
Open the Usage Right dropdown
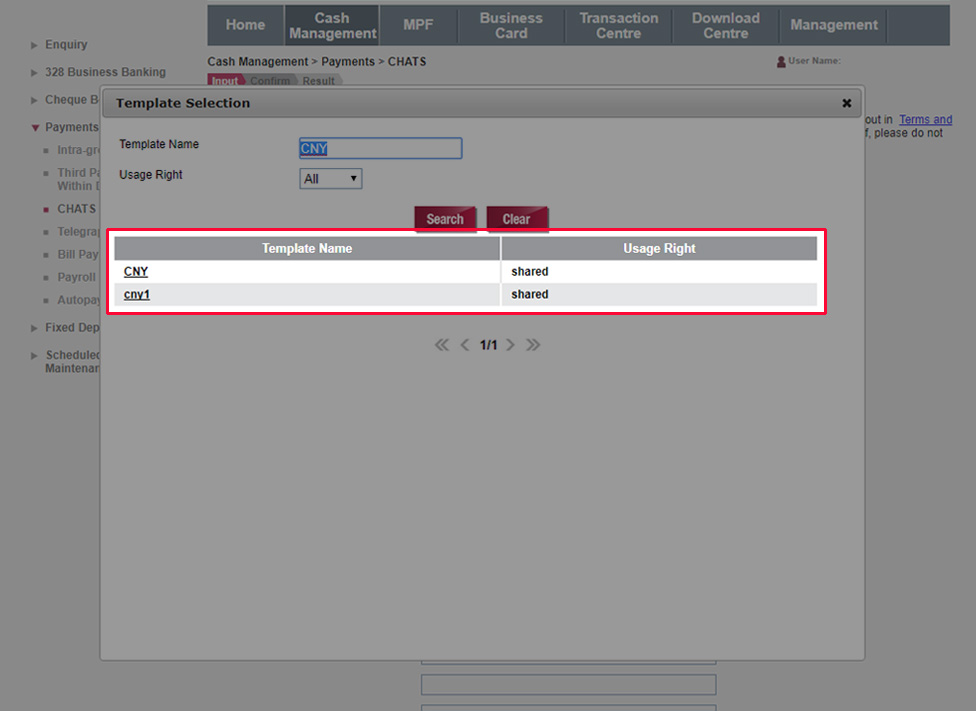click(x=331, y=179)
